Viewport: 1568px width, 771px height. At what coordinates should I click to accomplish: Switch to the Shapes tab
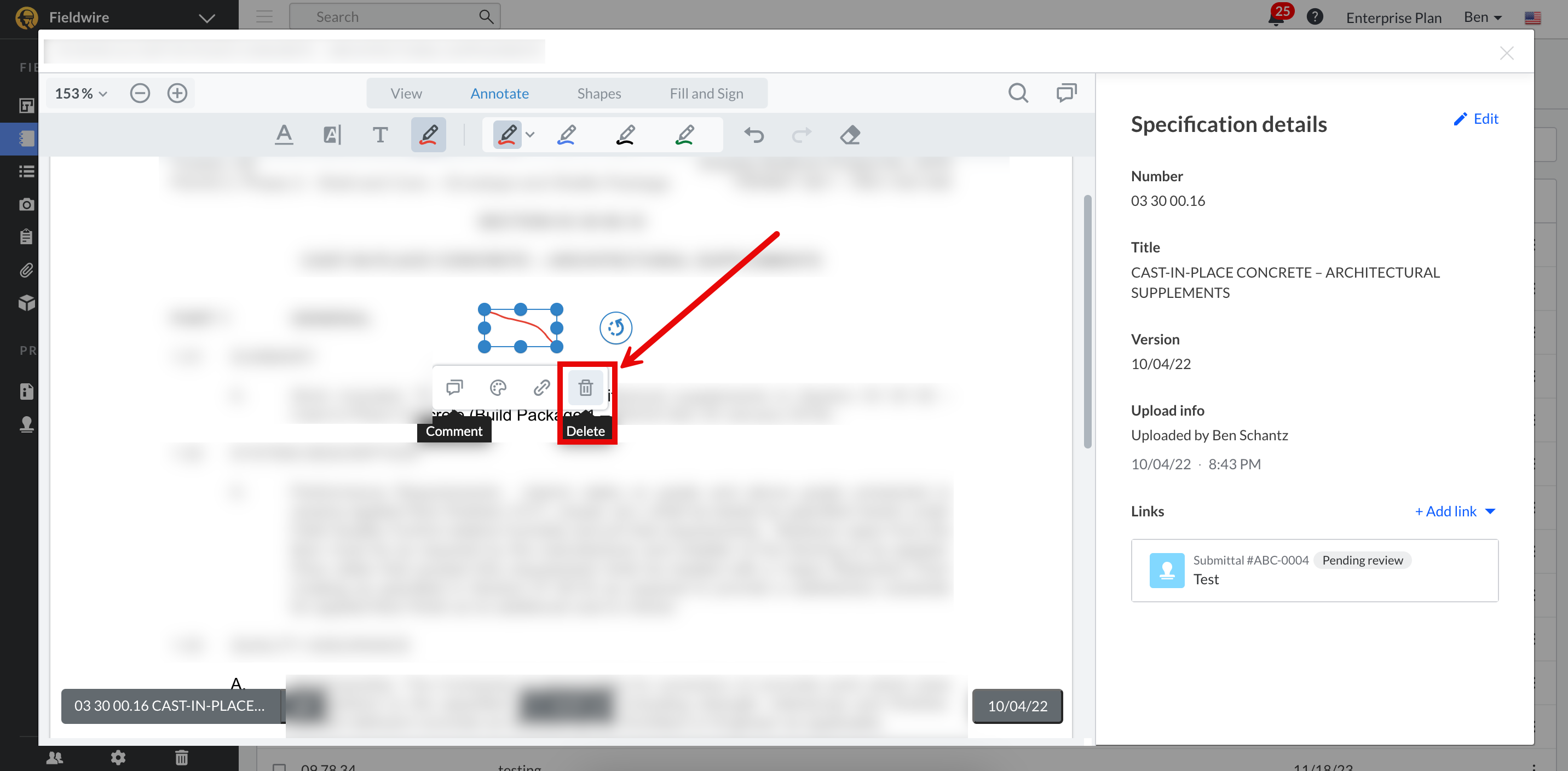599,94
